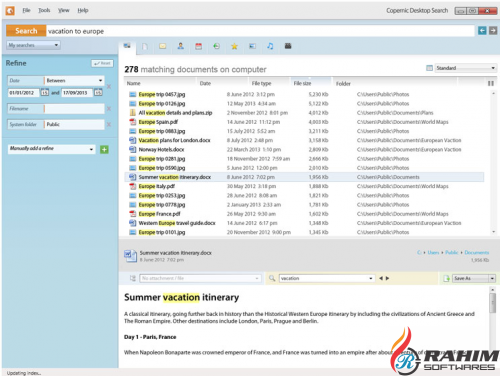Select the Documents category tab icon
The width and height of the screenshot is (500, 376).
[x=145, y=46]
